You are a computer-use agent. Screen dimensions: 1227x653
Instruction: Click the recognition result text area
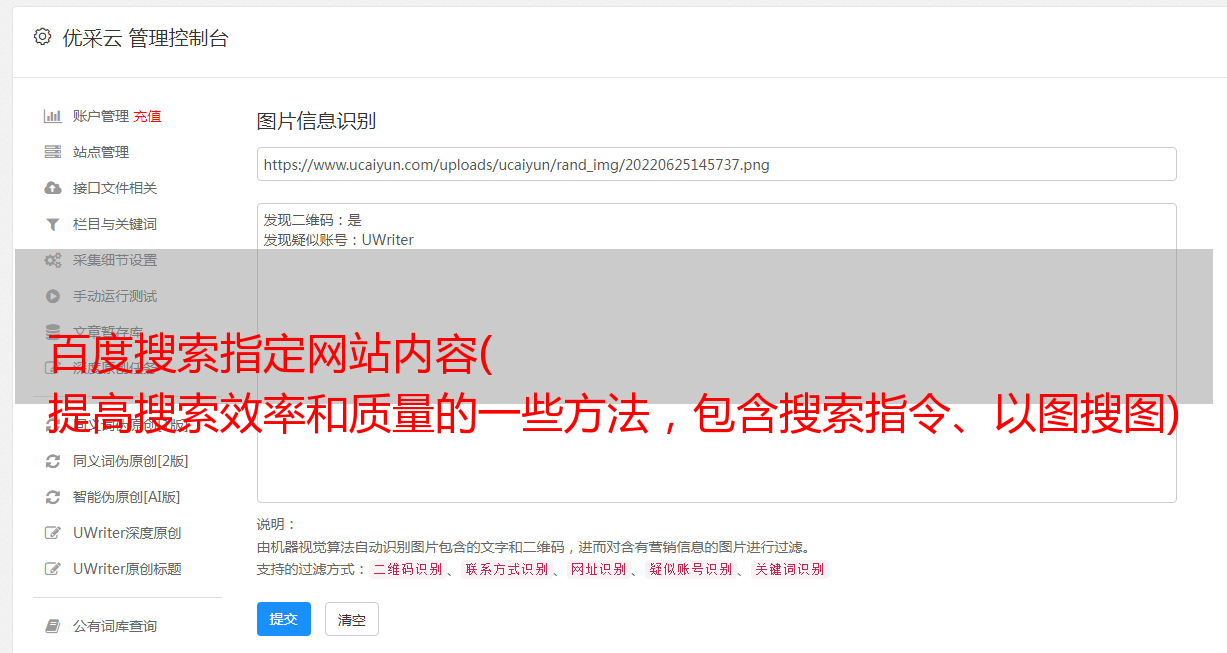[x=716, y=352]
